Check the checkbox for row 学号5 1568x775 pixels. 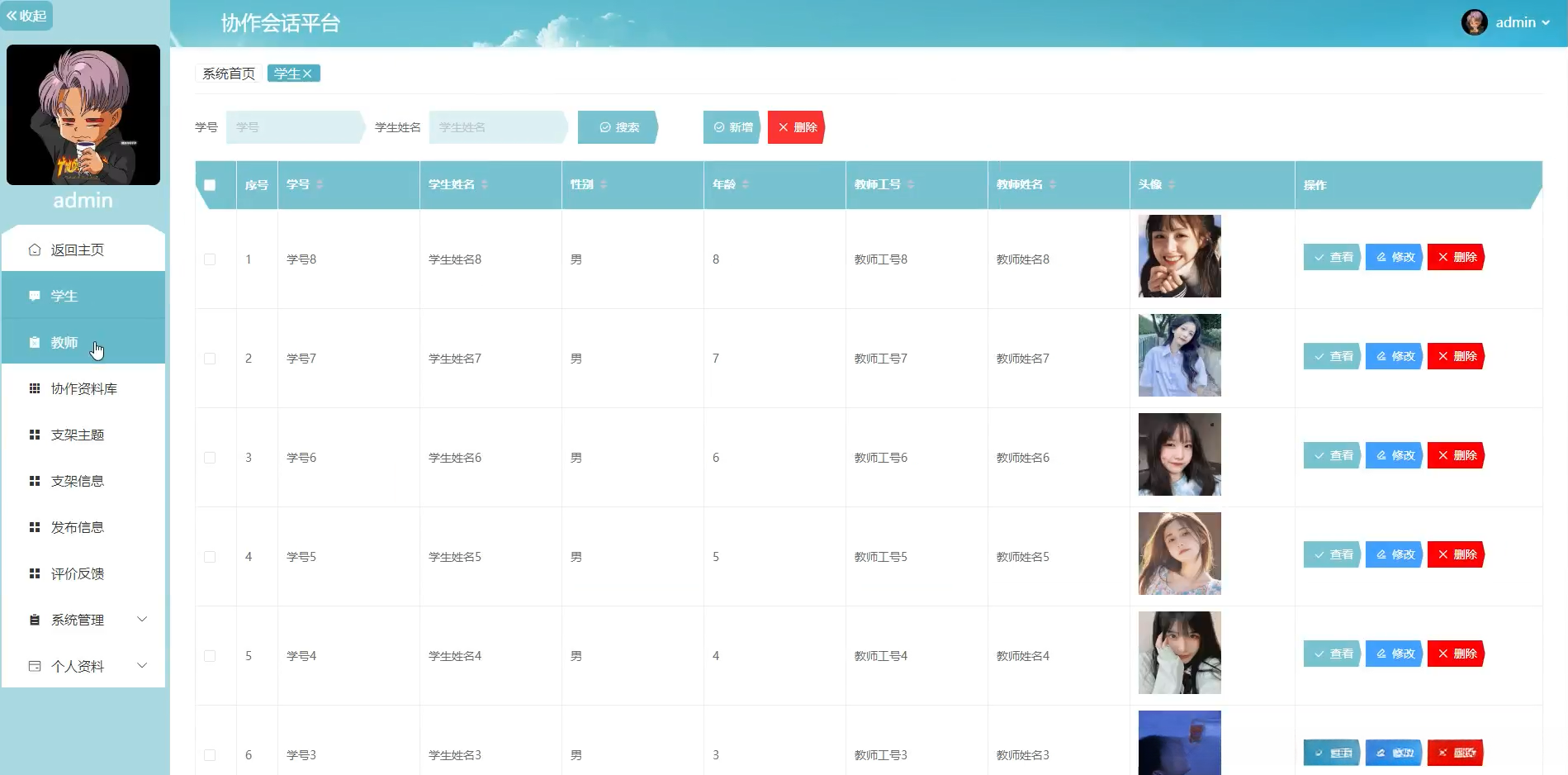[210, 557]
